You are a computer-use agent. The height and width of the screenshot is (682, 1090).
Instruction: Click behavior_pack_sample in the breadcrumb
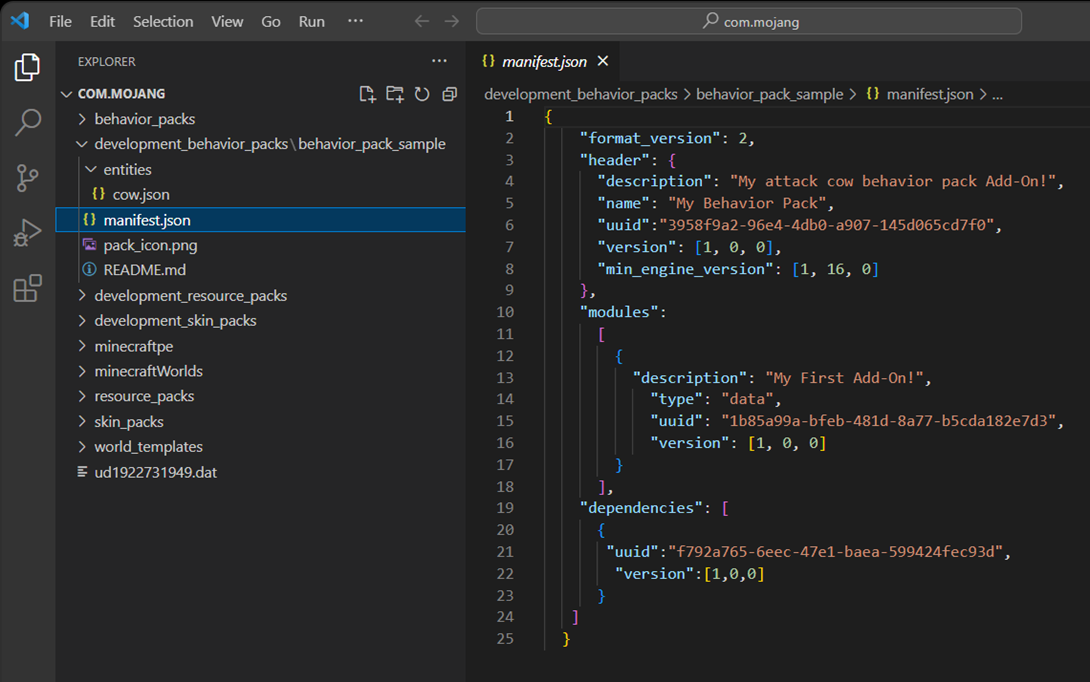tap(770, 95)
